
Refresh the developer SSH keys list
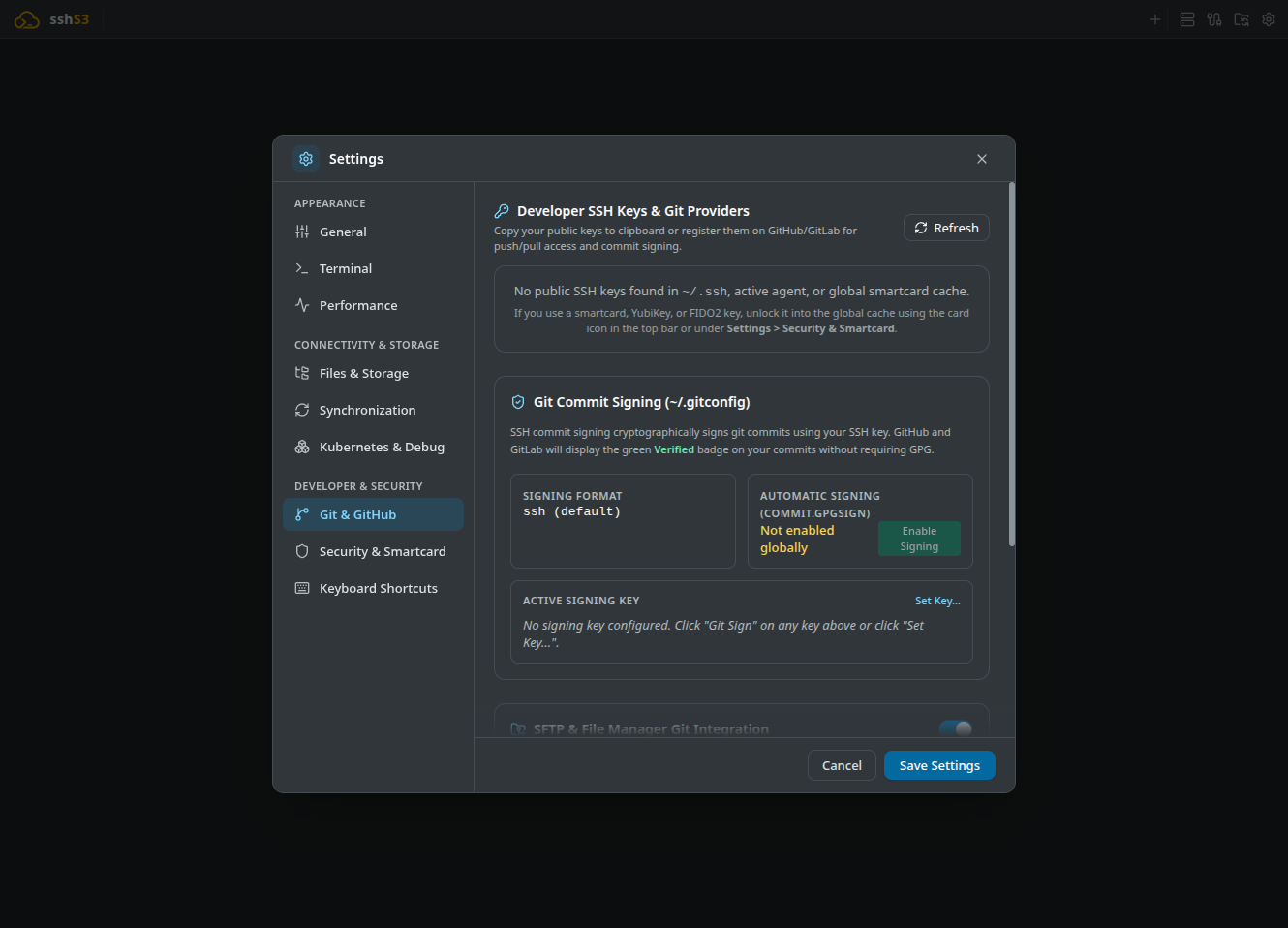[946, 228]
